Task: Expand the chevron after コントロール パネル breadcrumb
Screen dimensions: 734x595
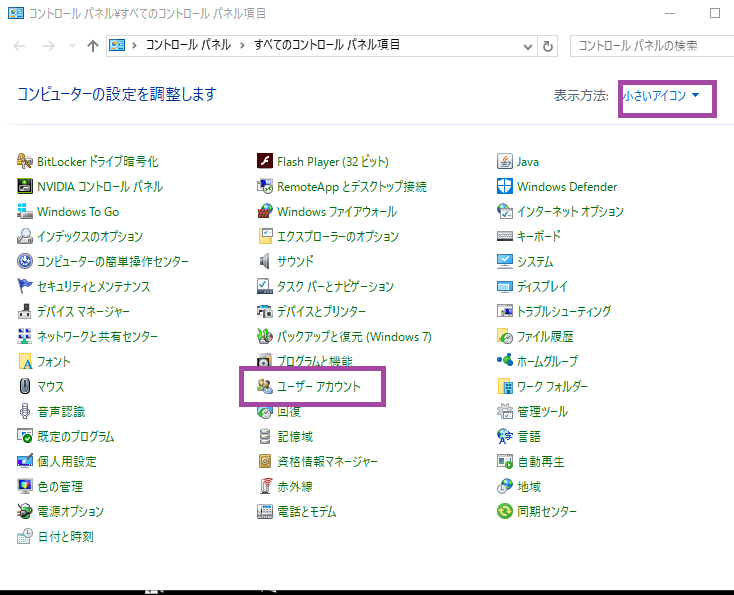Action: (x=242, y=45)
